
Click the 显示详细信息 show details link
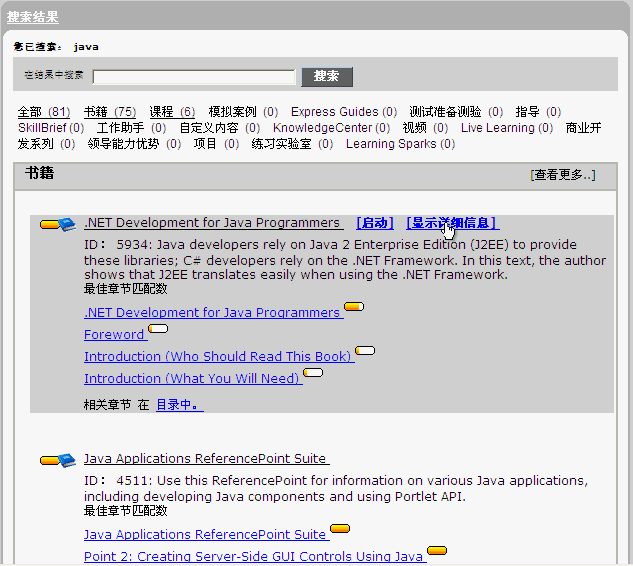[453, 223]
